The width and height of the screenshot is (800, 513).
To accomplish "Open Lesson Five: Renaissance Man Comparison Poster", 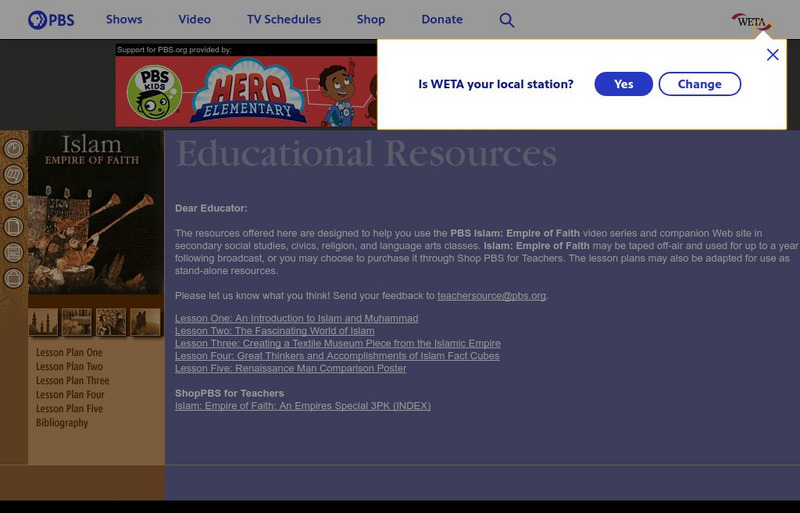I will pyautogui.click(x=291, y=368).
